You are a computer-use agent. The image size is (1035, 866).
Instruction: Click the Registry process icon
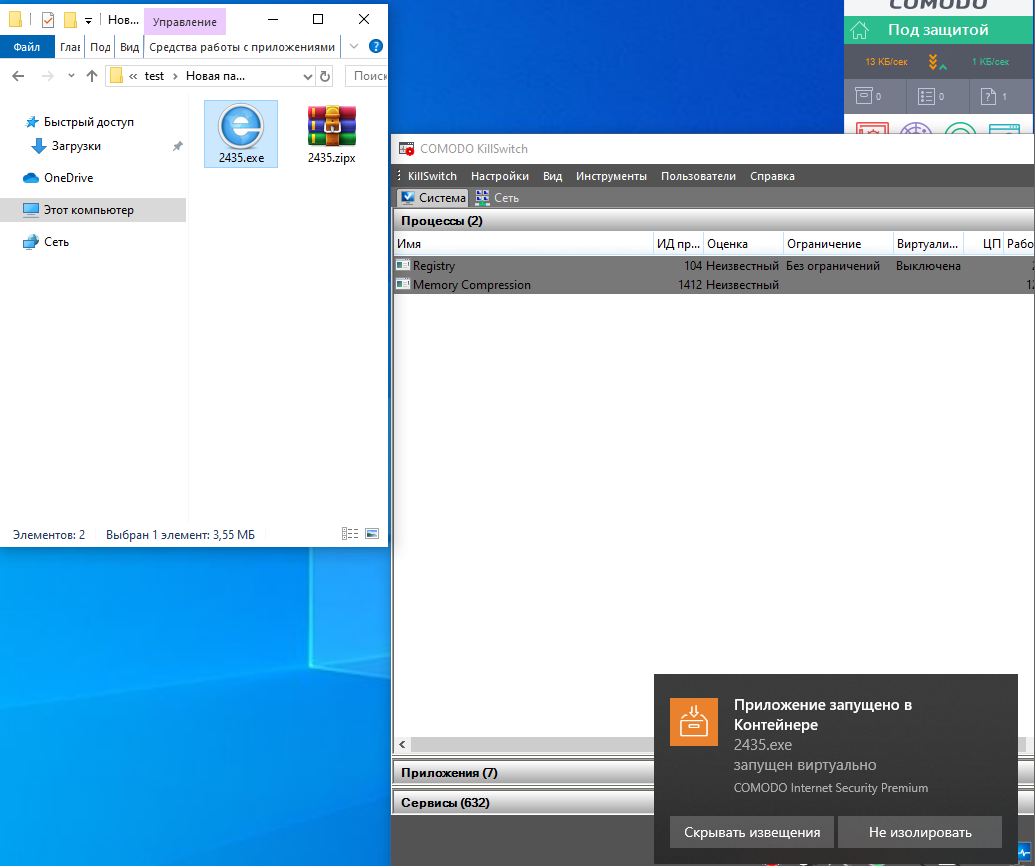click(403, 265)
